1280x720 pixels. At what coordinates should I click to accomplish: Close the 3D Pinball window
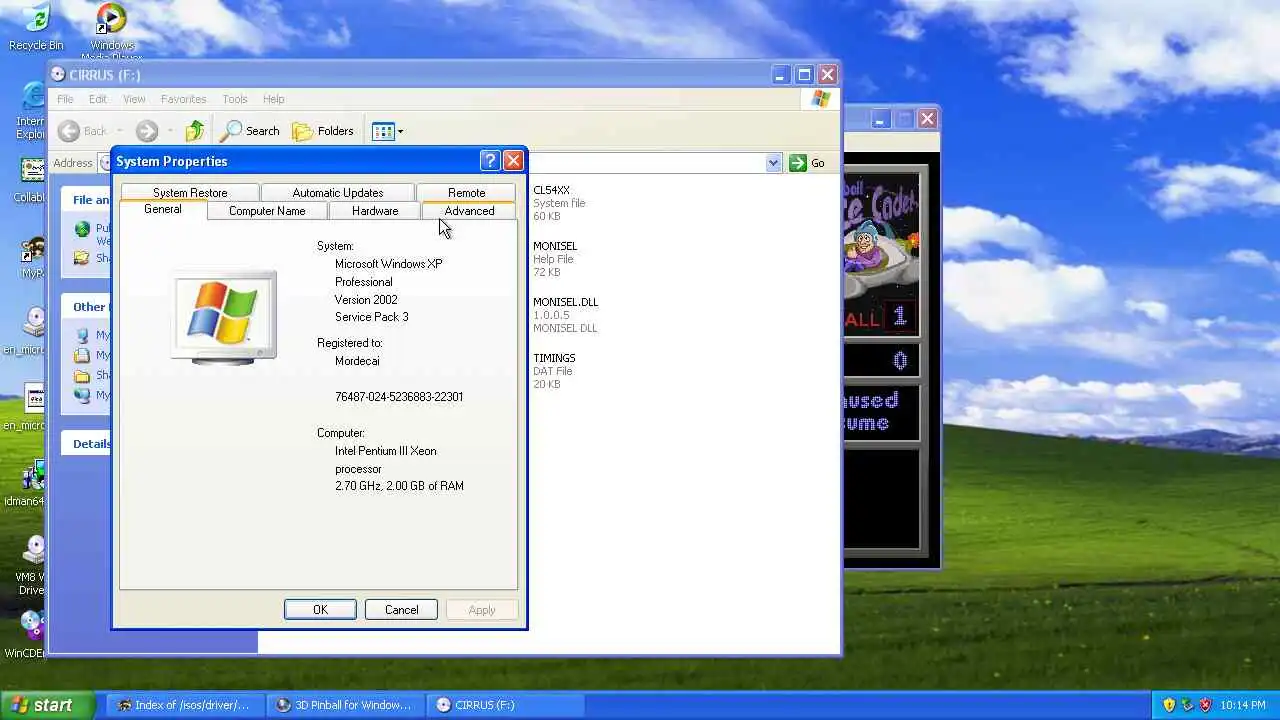[927, 119]
